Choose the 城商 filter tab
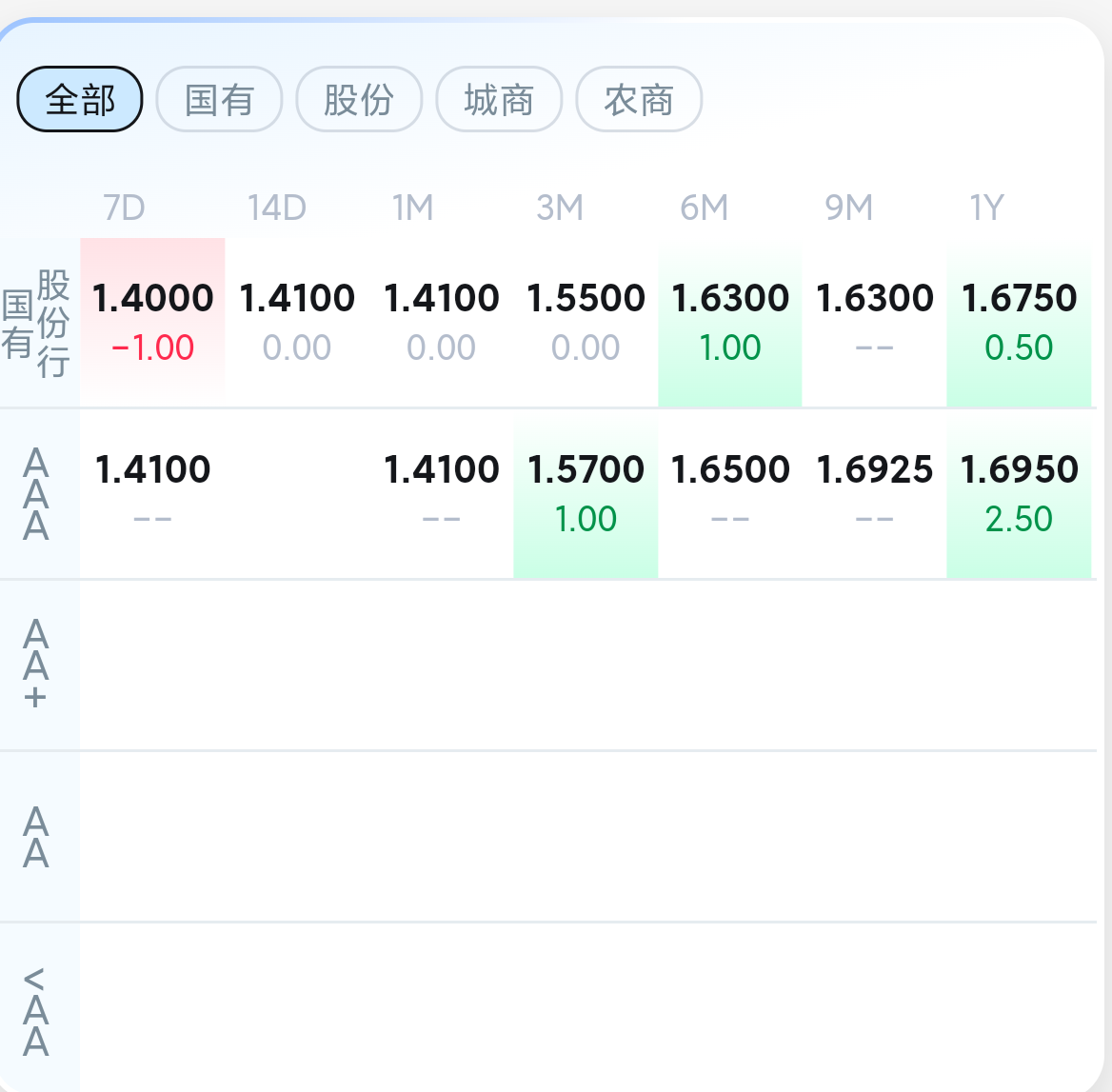 tap(499, 99)
